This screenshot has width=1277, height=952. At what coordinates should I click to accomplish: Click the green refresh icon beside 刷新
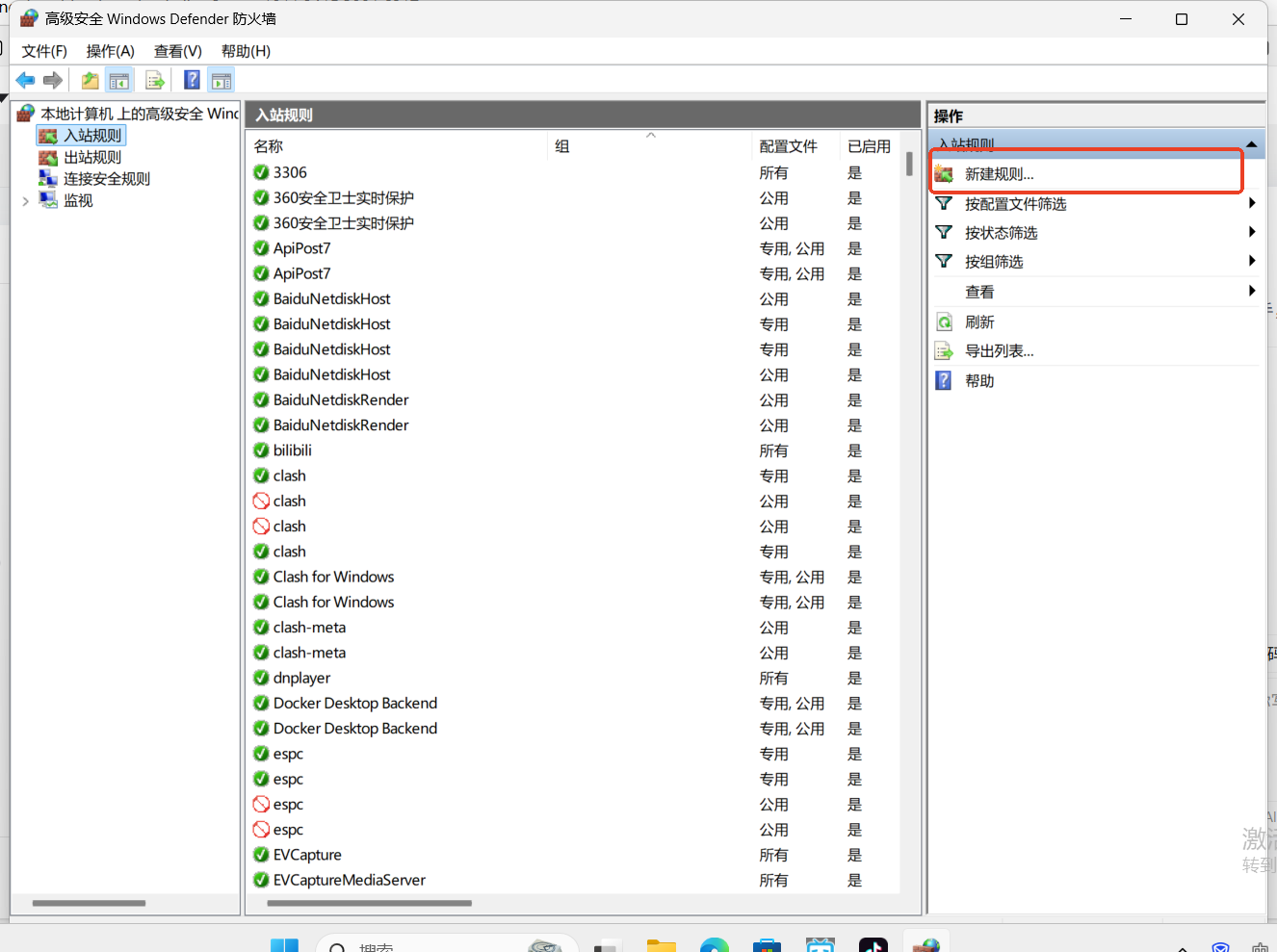pyautogui.click(x=945, y=322)
